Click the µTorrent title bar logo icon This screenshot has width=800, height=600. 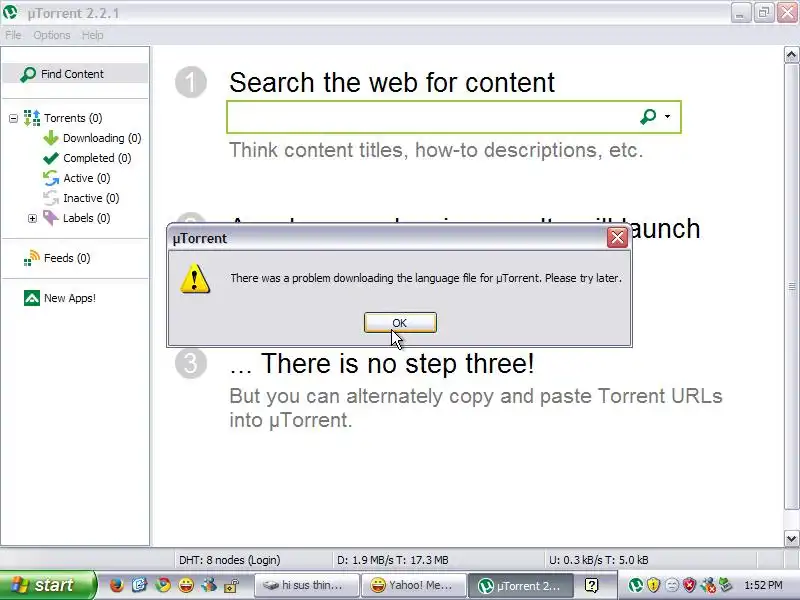[x=10, y=12]
